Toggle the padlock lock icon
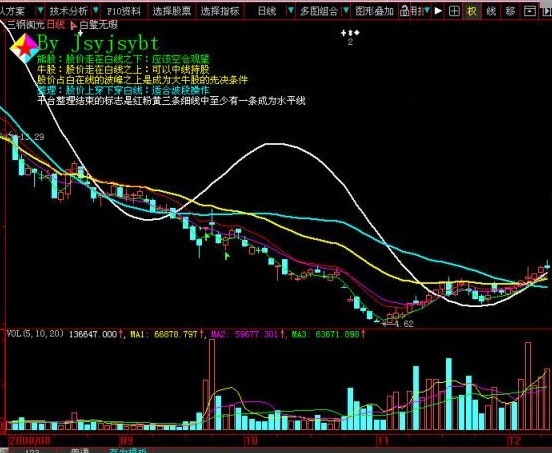Image resolution: width=552 pixels, height=453 pixels. (404, 11)
